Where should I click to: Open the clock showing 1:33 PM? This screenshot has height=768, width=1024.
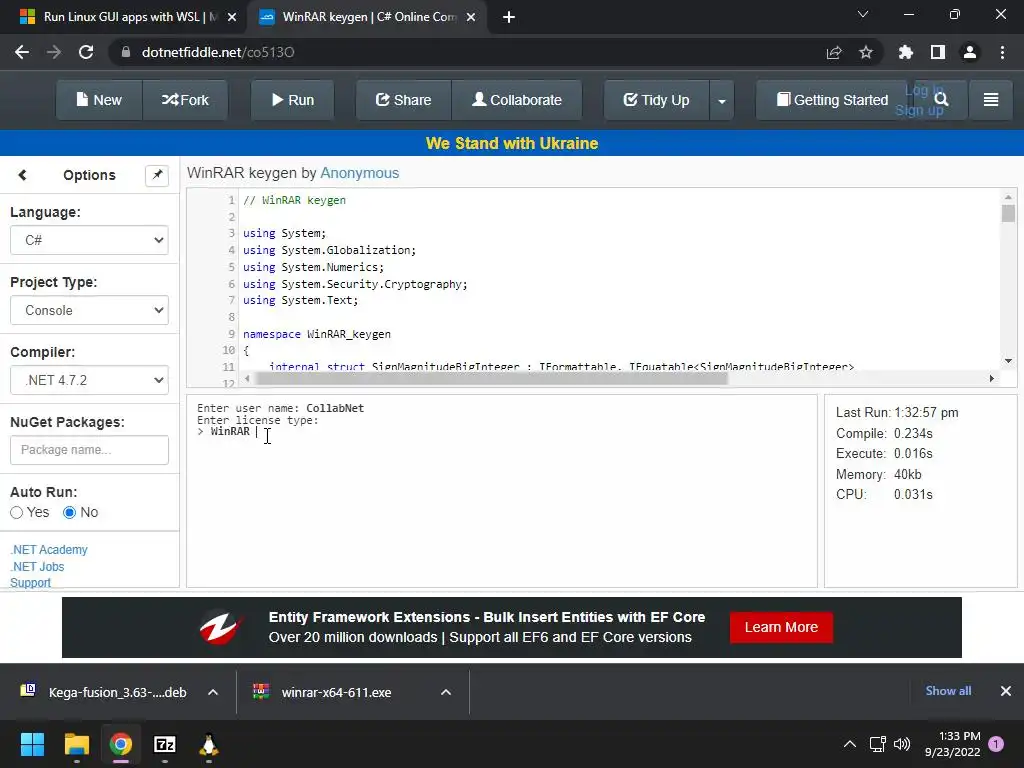pos(953,744)
